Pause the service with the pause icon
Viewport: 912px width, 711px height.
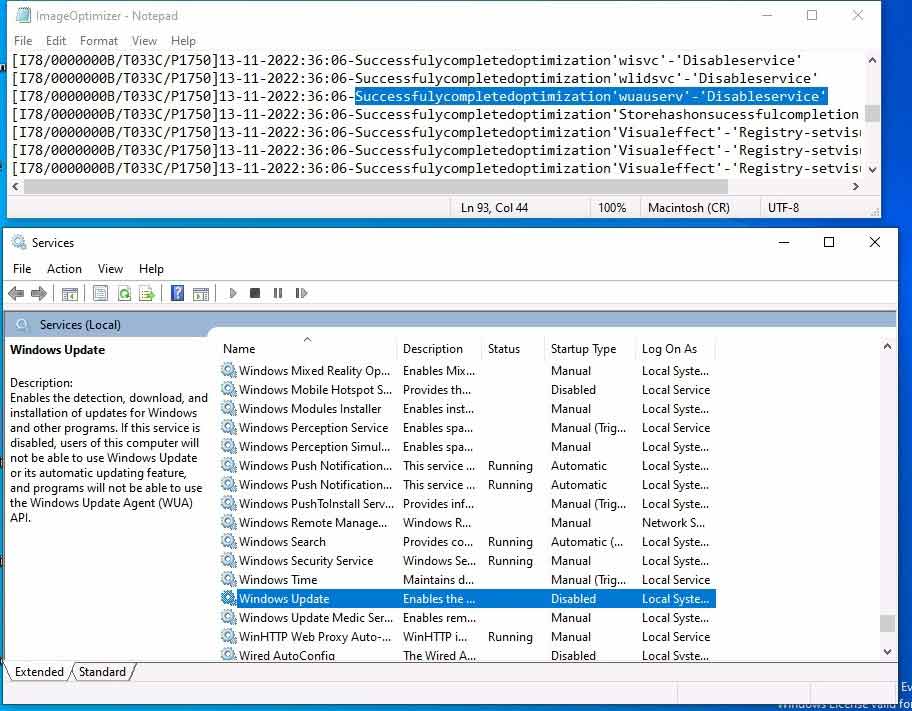[x=278, y=293]
